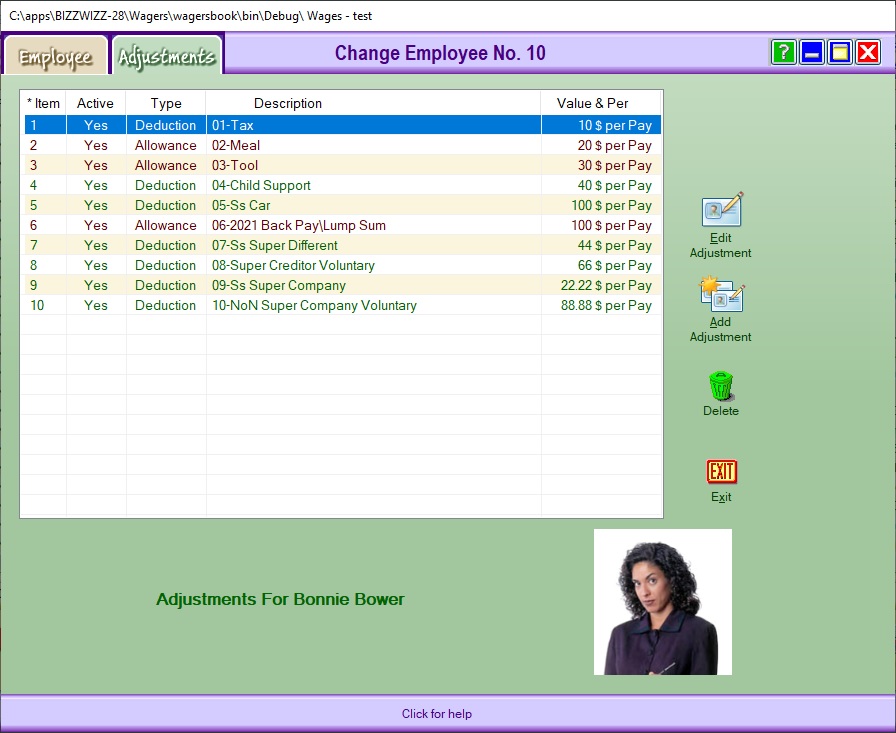Open help with the green question mark
Image resolution: width=896 pixels, height=733 pixels.
pos(783,53)
